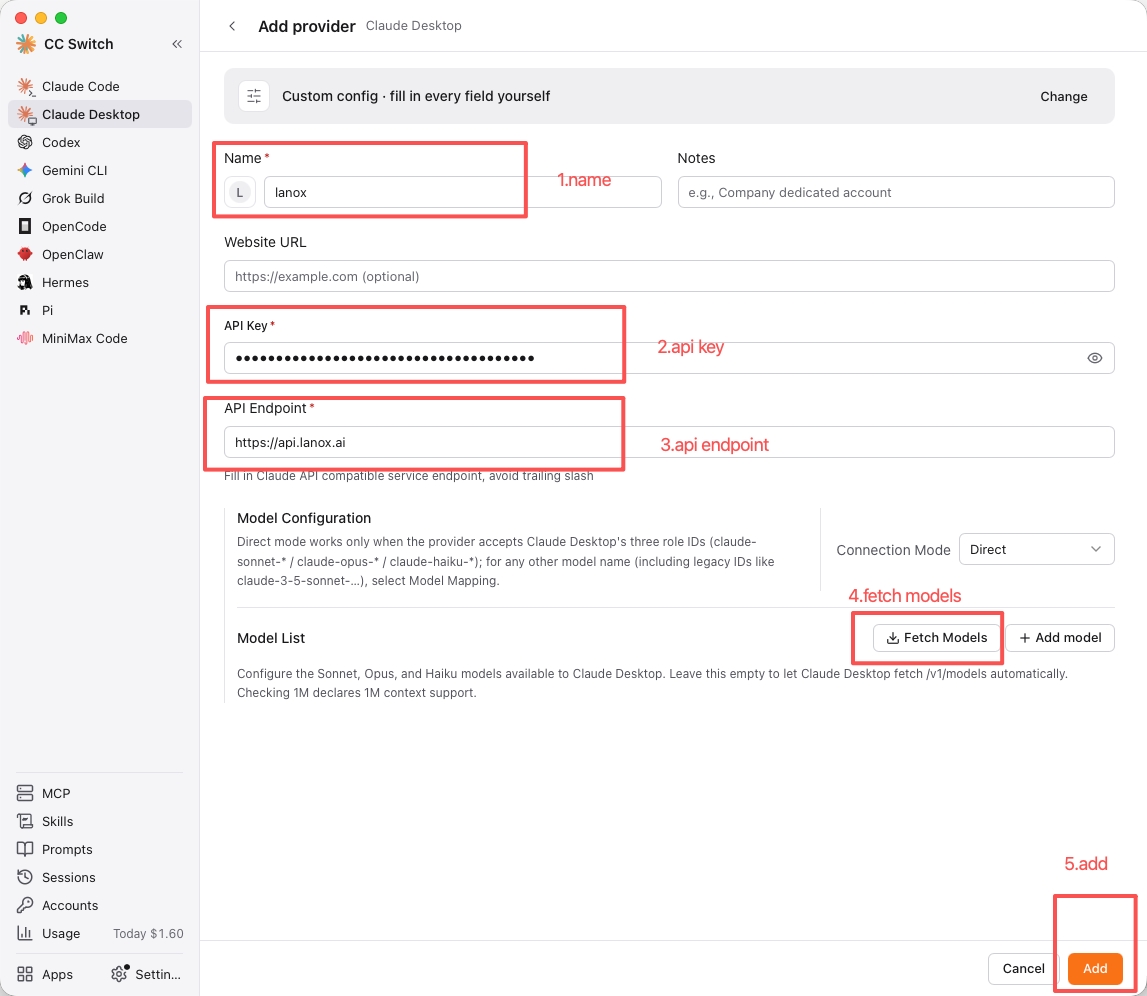Viewport: 1147px width, 996px height.
Task: Click the 'Today $1.60' usage text
Action: 148,933
